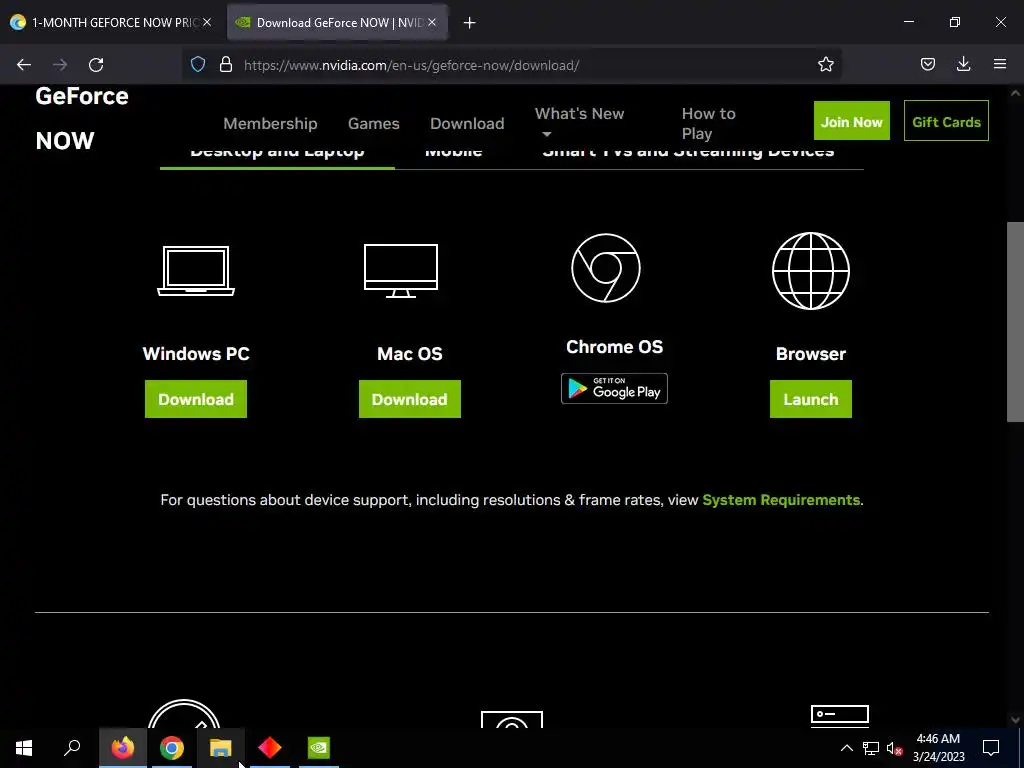The height and width of the screenshot is (768, 1024).
Task: Launch GeForce NOW in Browser
Action: (x=810, y=399)
